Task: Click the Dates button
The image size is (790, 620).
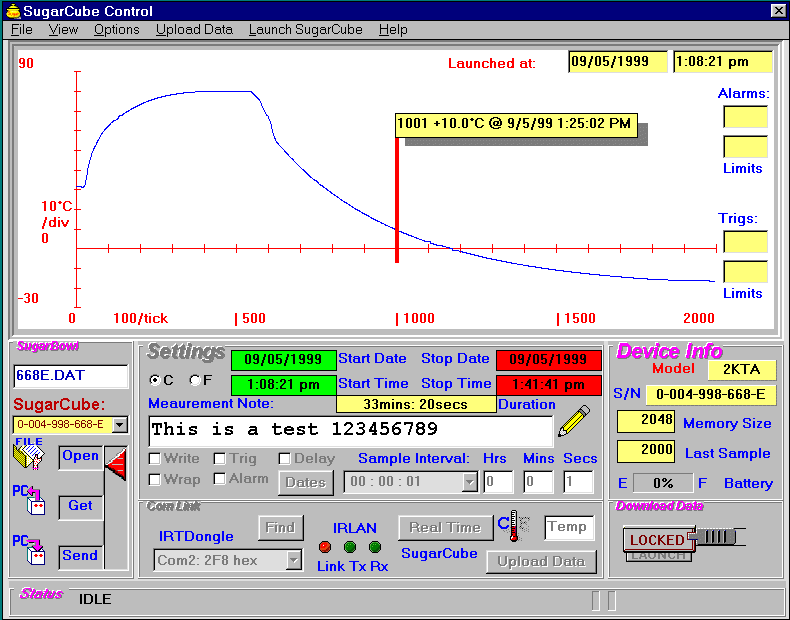Action: [305, 483]
